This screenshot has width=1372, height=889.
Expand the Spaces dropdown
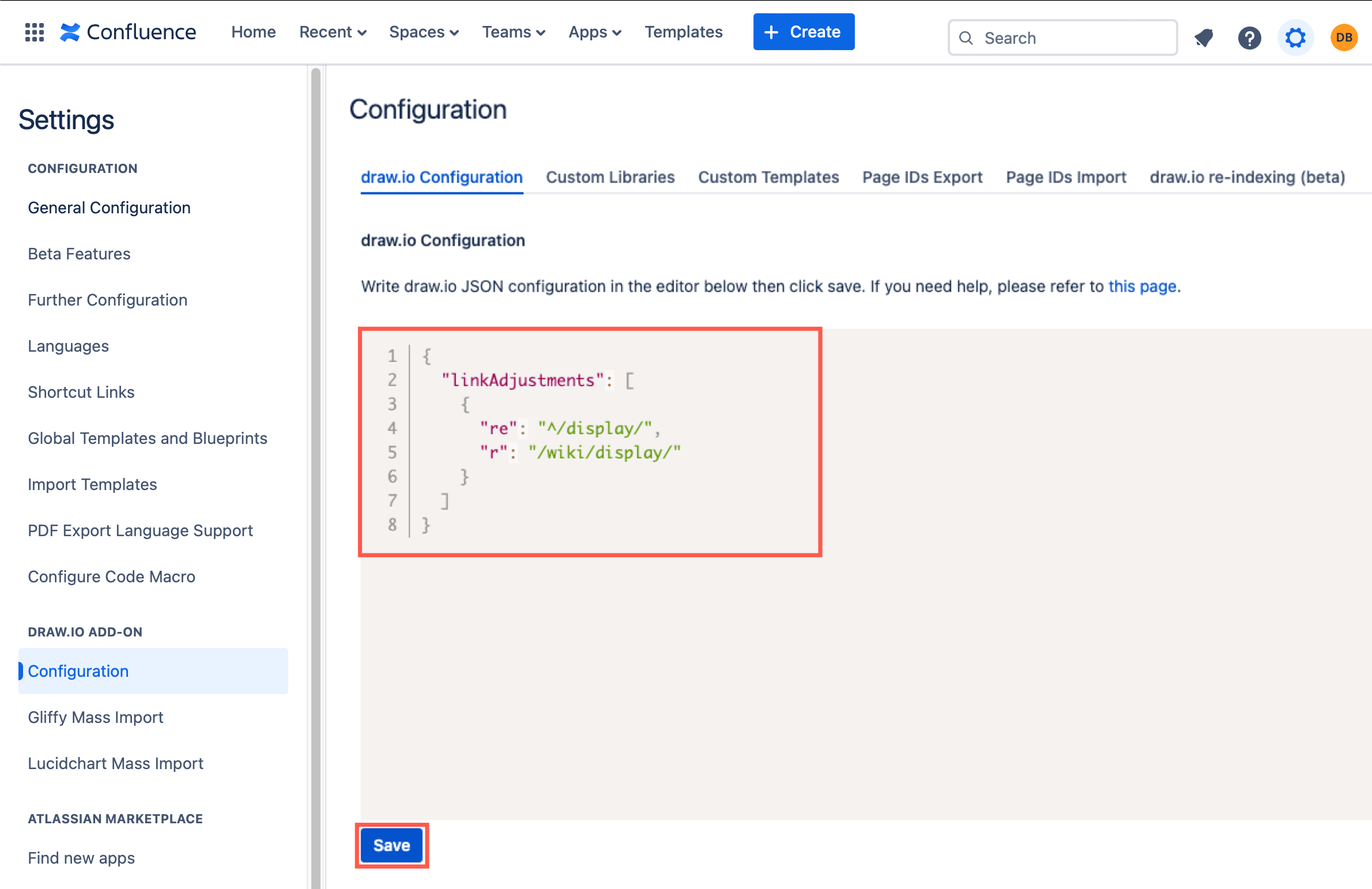click(x=424, y=32)
